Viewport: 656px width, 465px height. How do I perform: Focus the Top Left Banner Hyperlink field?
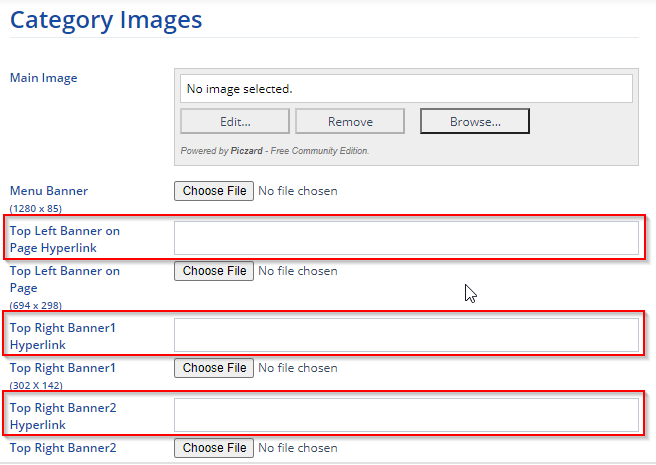pyautogui.click(x=406, y=238)
